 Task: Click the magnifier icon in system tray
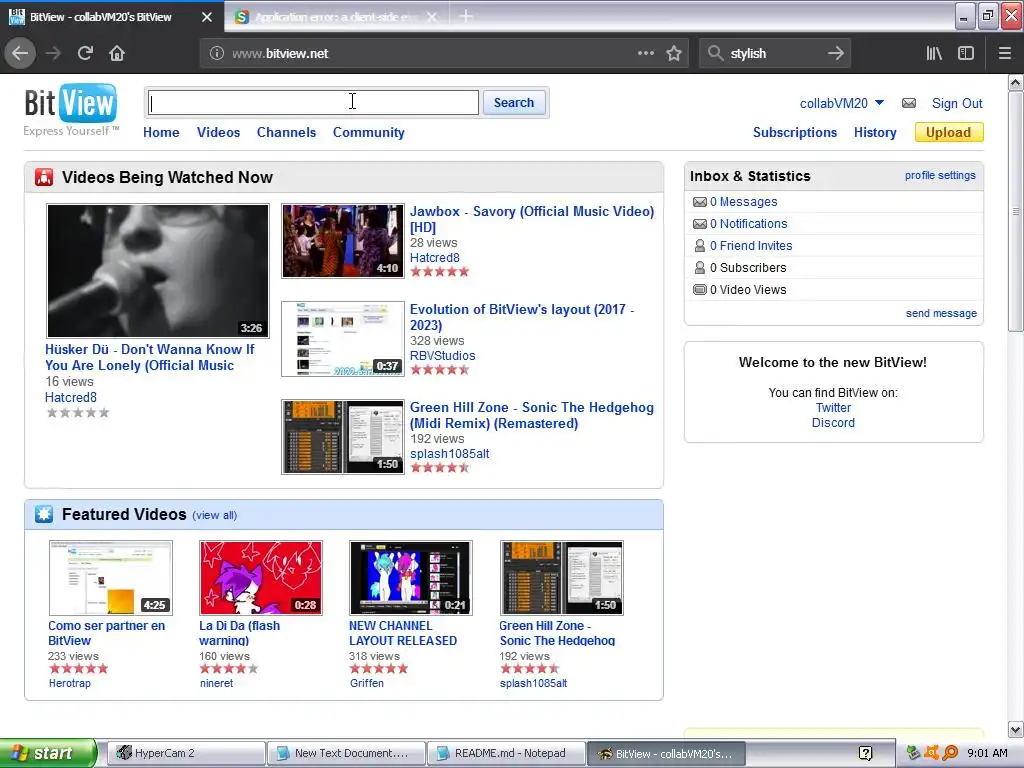point(950,753)
